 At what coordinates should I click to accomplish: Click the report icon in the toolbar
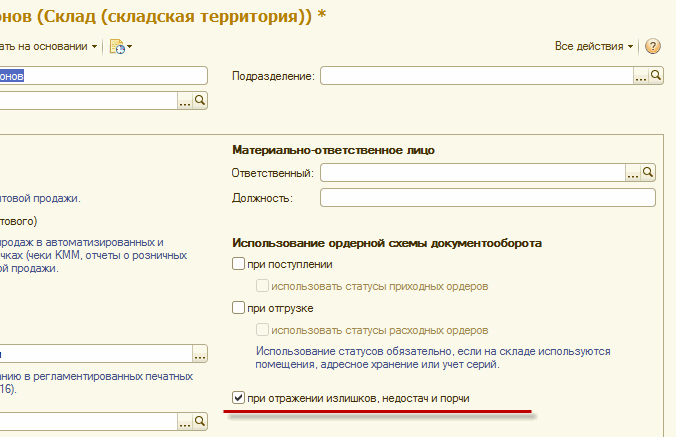(116, 46)
